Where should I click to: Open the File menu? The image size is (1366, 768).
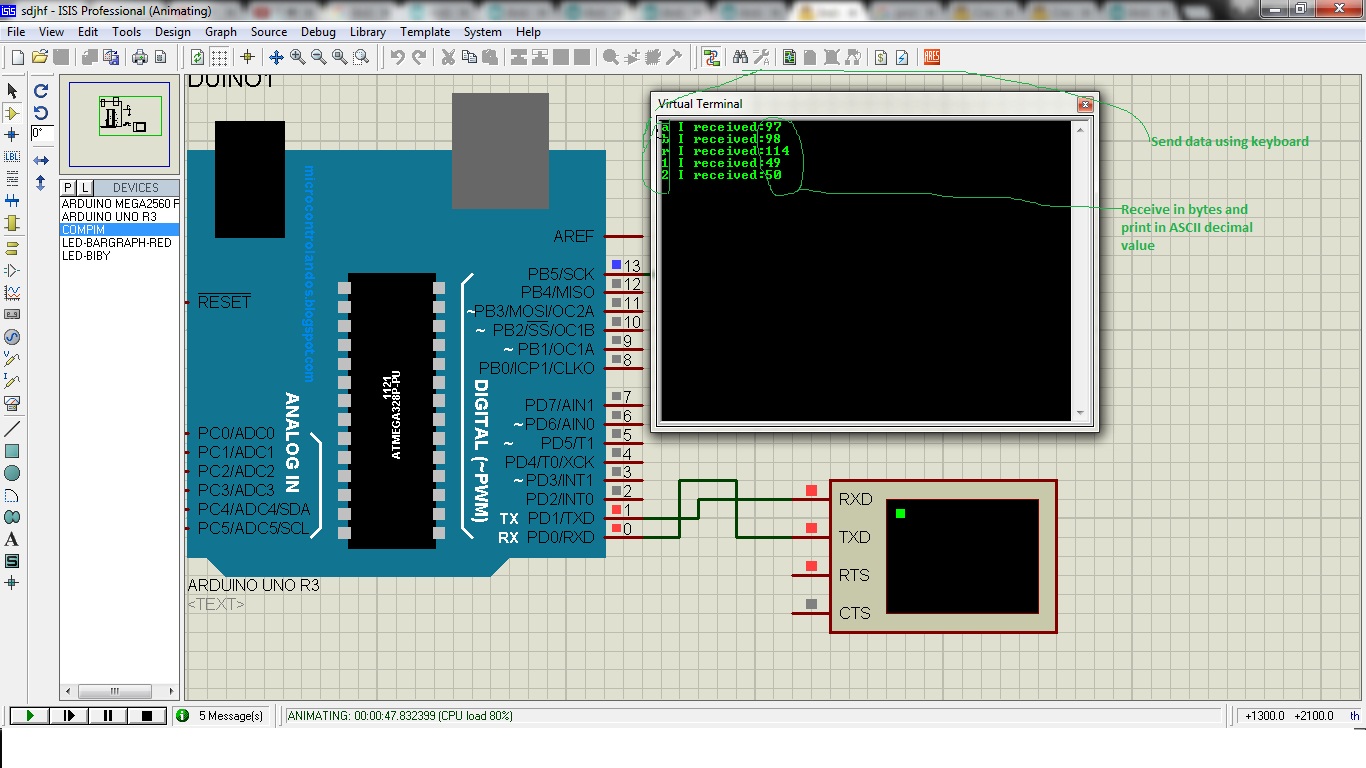point(16,32)
